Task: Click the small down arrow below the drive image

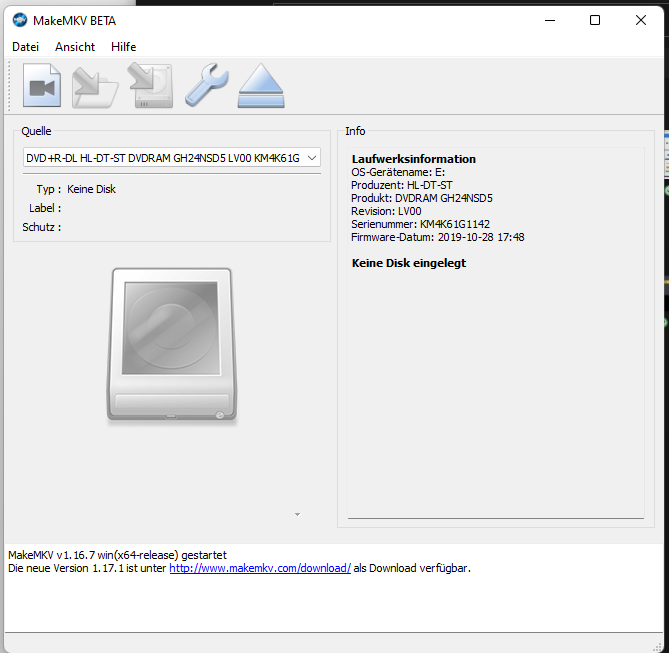Action: tap(297, 515)
